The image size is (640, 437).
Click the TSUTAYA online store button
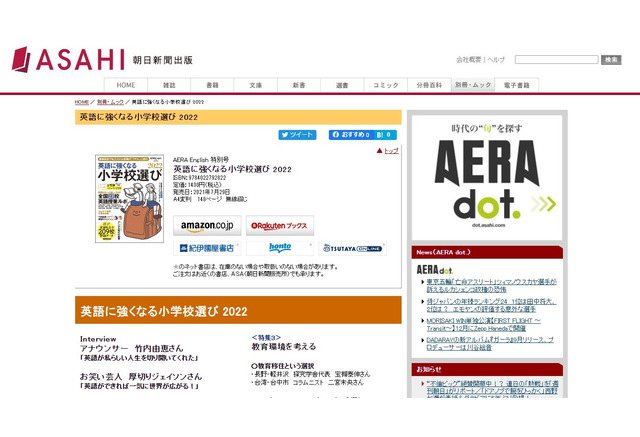tap(352, 248)
